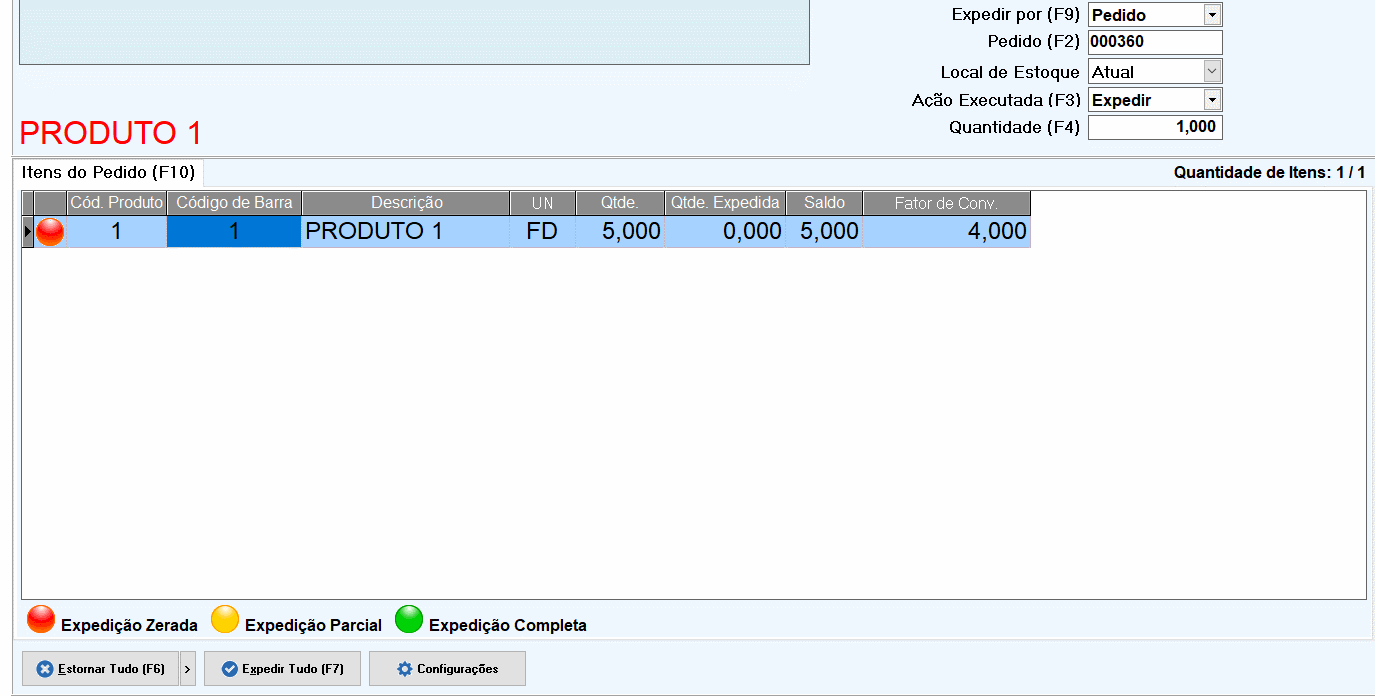Screen dimensions: 1375x696
Task: Click the red status ball in product row
Action: (50, 232)
